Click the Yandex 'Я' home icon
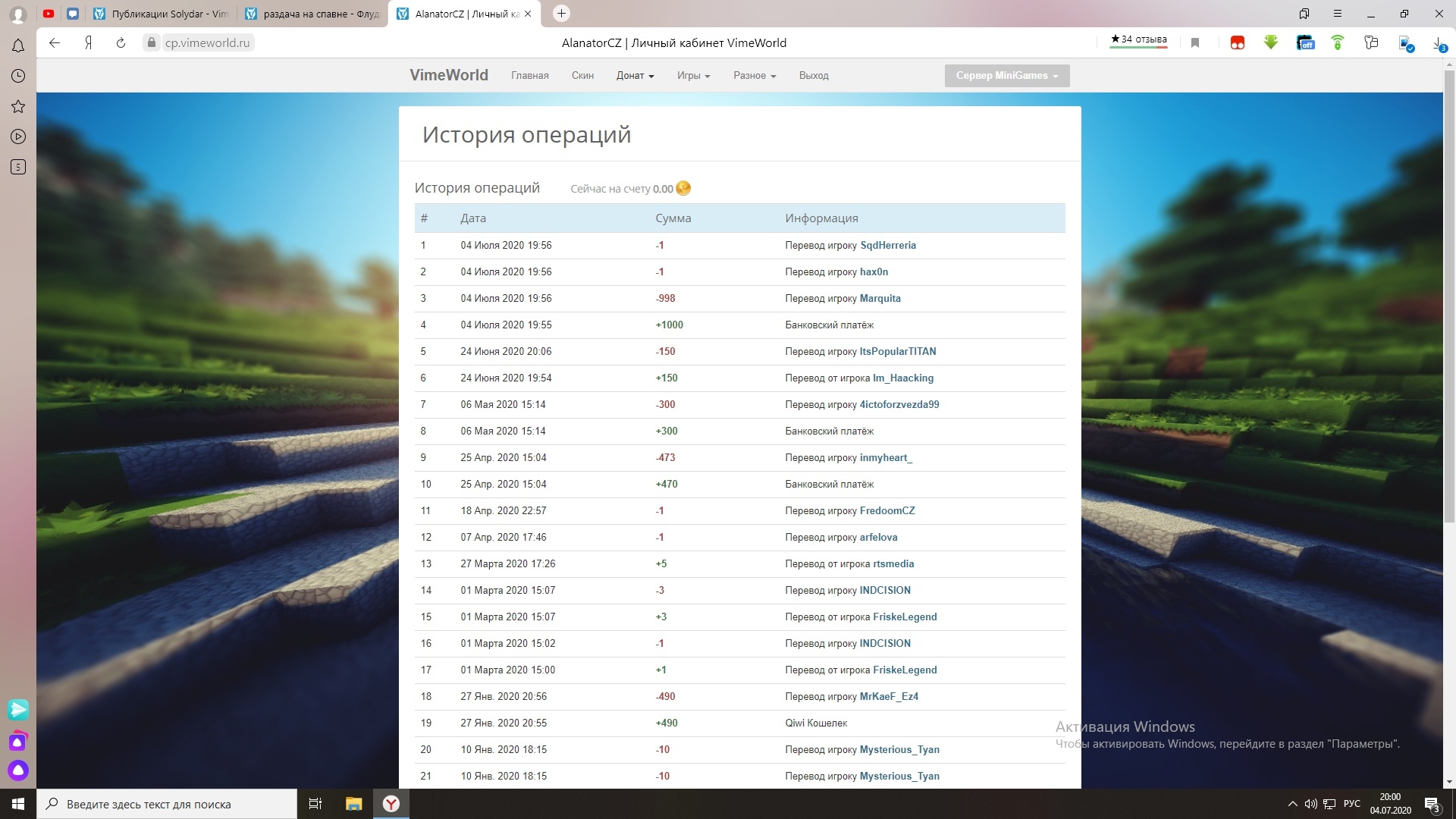 point(88,43)
